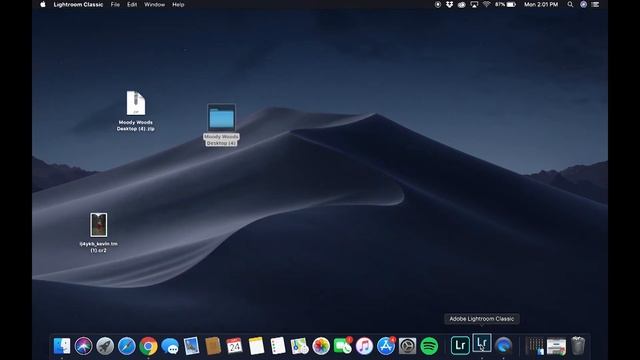Open System Preferences gear icon
Viewport: 640px width, 360px height.
point(407,346)
